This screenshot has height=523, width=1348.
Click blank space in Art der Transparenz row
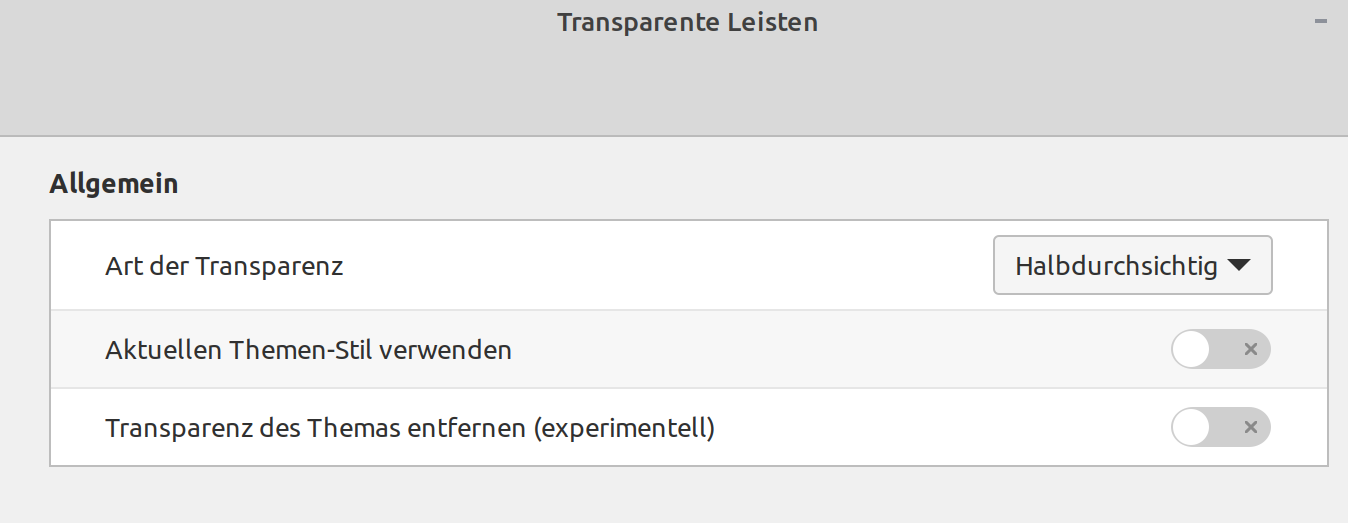[x=660, y=266]
